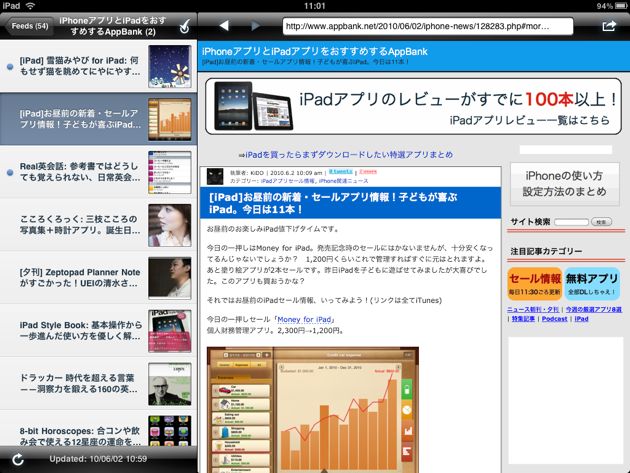This screenshot has height=473, width=630.
Task: Go back with the left arrow
Action: [224, 26]
